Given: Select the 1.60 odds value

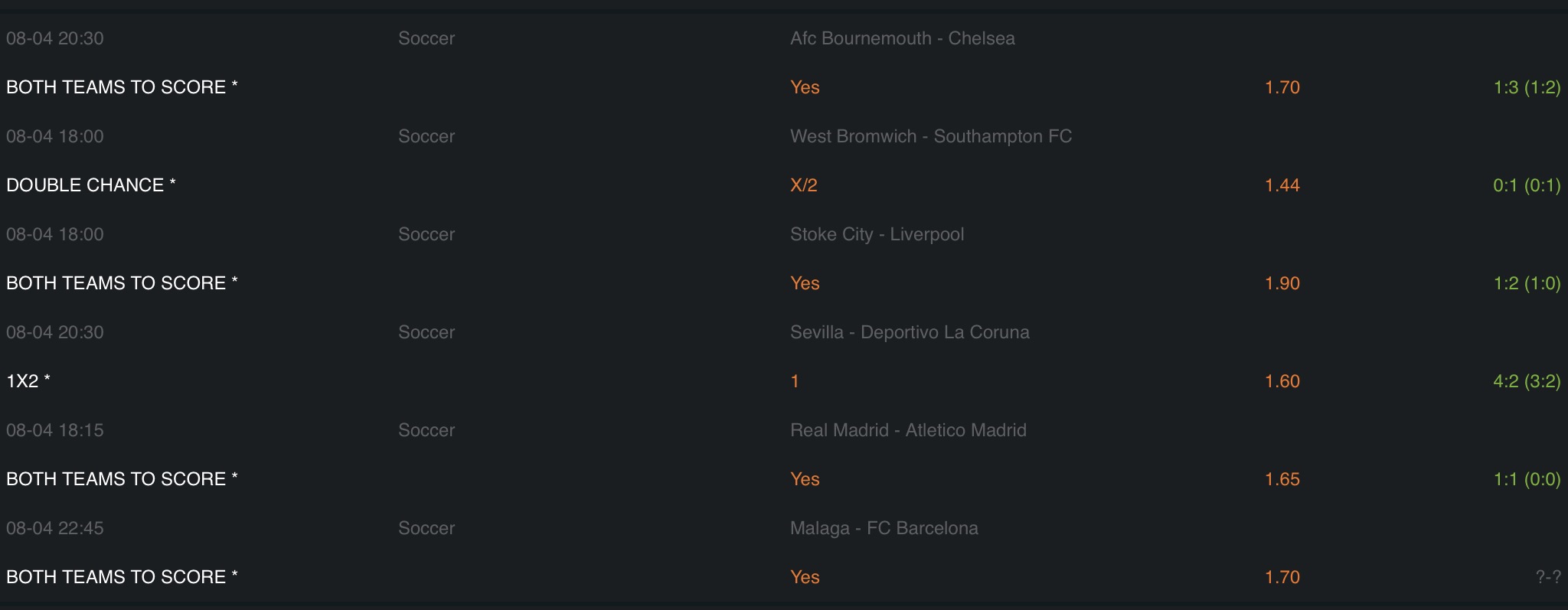Looking at the screenshot, I should pos(1282,381).
